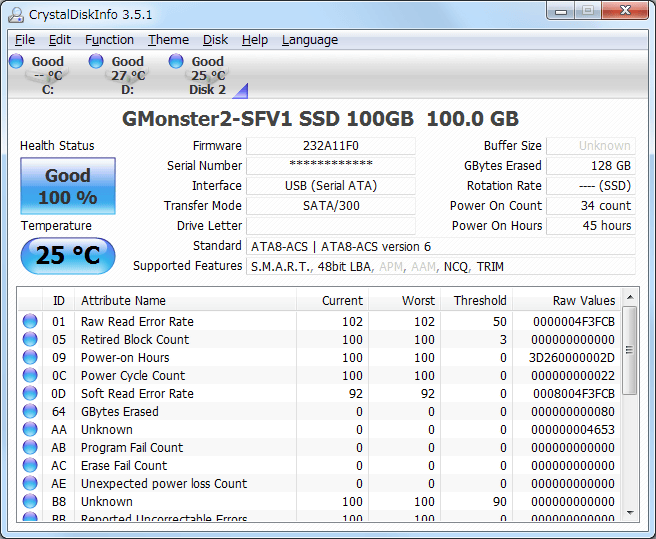Select the Unexpected power loss Count text
656x539 pixels.
[164, 483]
